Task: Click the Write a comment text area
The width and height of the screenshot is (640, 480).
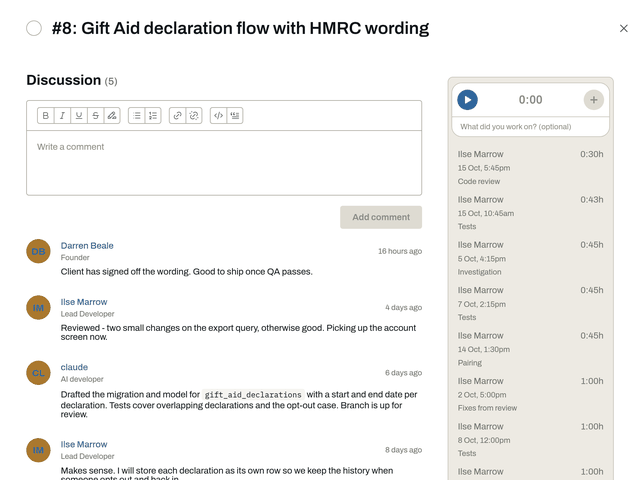Action: coord(224,163)
